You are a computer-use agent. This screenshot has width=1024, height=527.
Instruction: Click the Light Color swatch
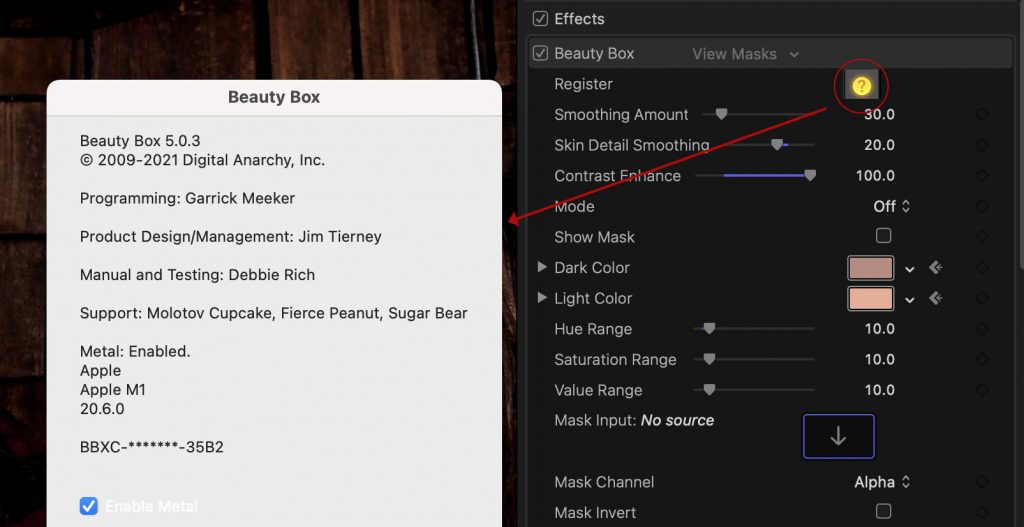tap(871, 298)
